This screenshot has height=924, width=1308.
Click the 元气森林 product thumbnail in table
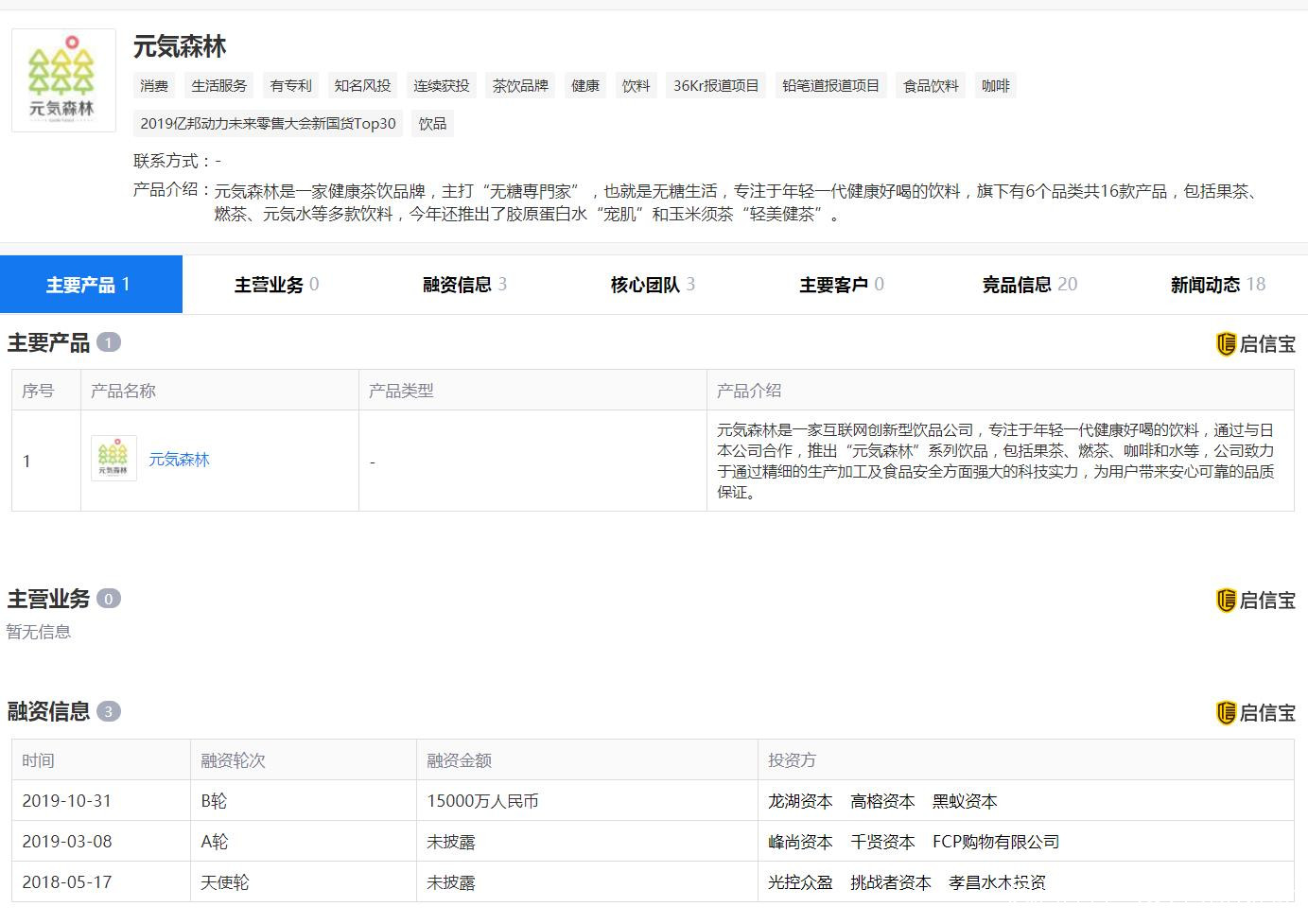point(113,459)
